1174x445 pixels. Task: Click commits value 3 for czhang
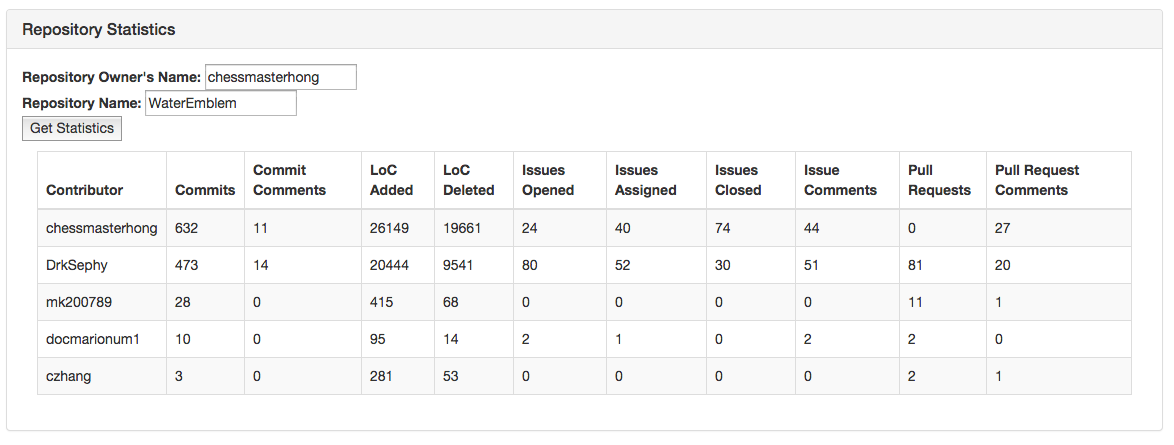point(179,377)
